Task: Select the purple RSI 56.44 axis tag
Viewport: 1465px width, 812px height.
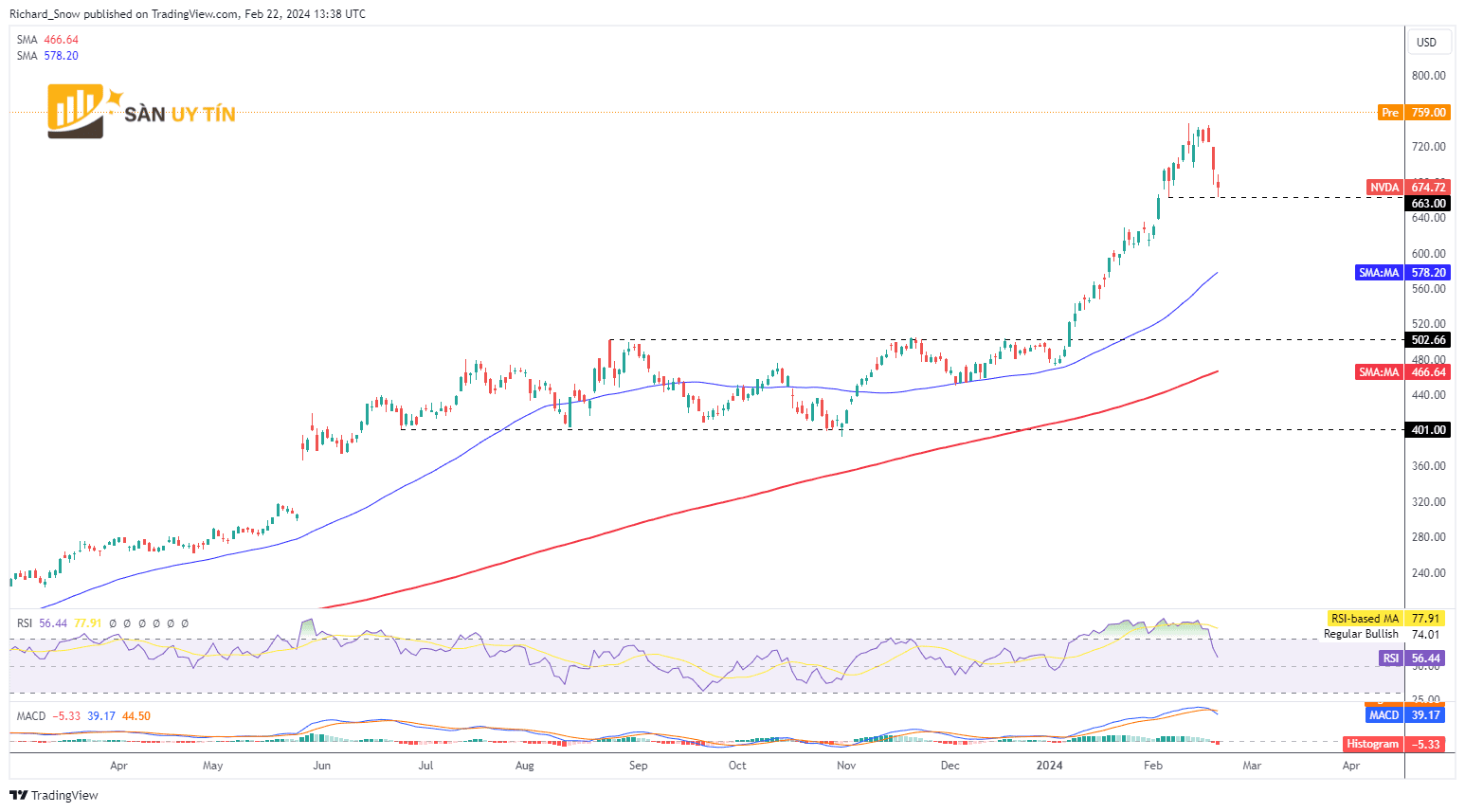Action: tap(1412, 659)
